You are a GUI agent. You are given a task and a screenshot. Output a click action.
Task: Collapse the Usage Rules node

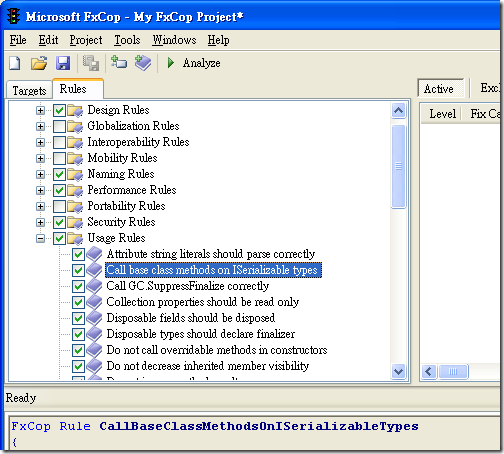click(40, 238)
